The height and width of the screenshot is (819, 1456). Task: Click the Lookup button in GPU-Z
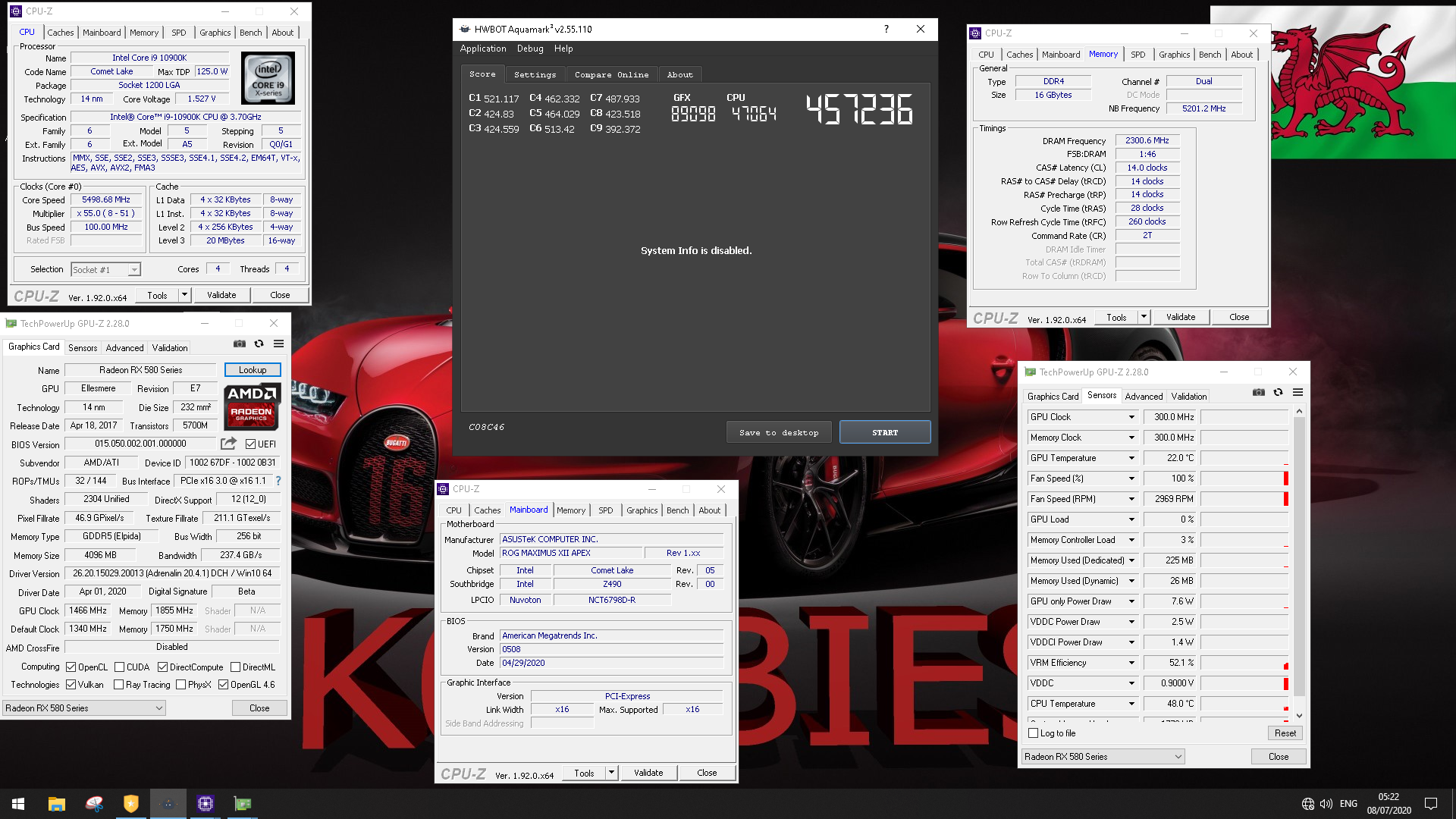[253, 370]
